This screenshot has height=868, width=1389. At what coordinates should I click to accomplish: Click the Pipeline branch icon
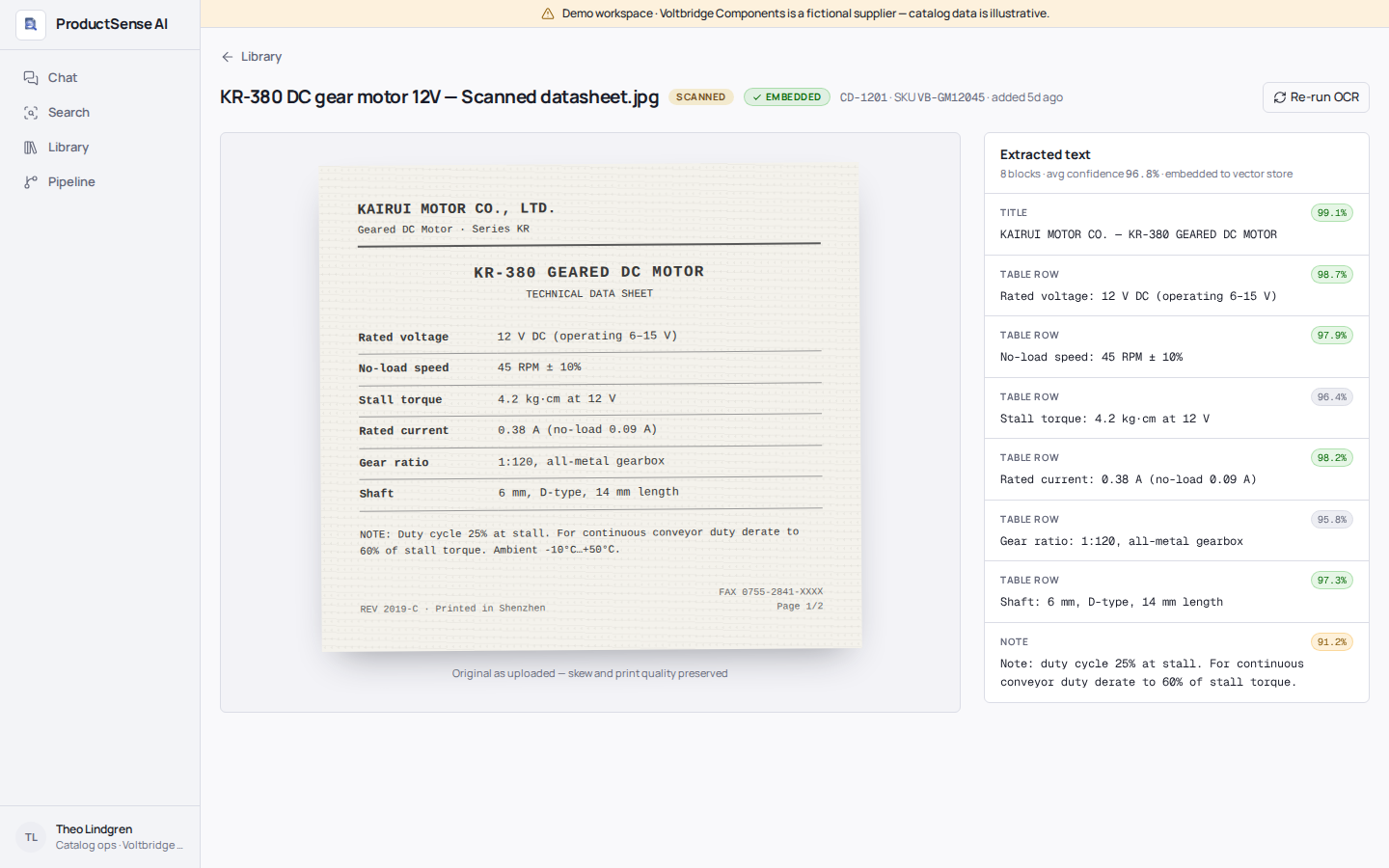31,181
